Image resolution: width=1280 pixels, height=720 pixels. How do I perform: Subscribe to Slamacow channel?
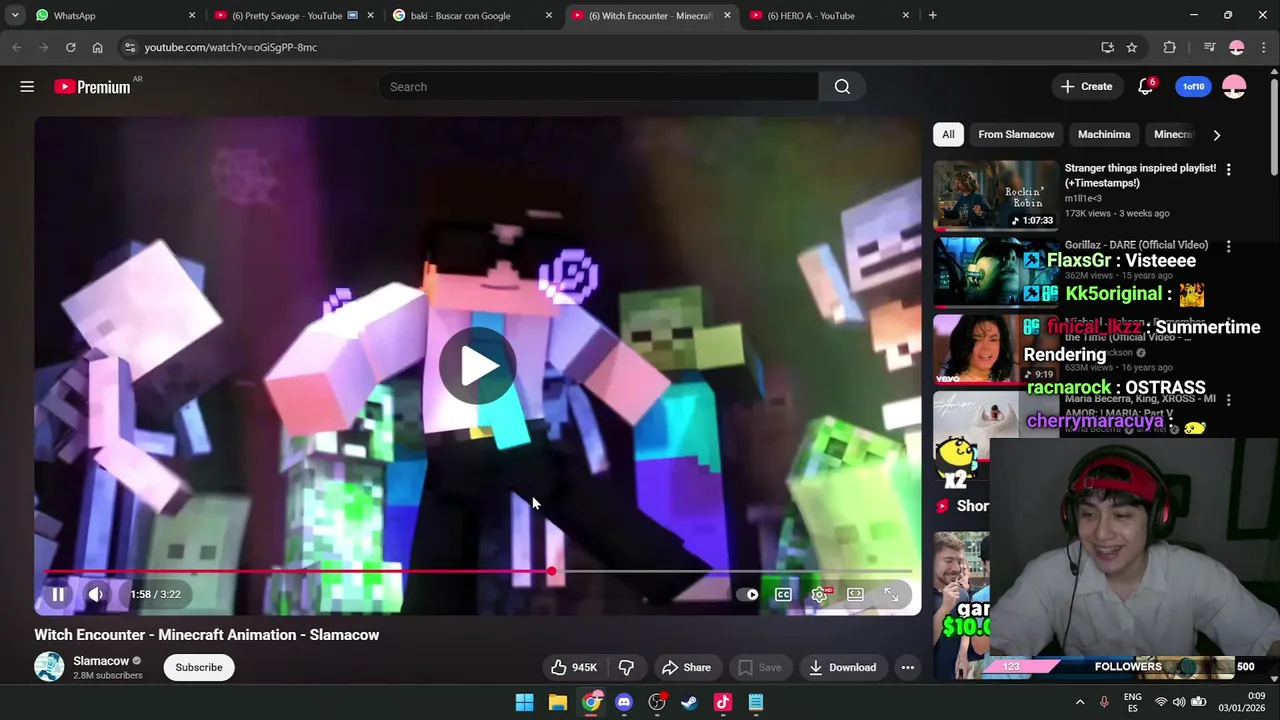pos(199,667)
